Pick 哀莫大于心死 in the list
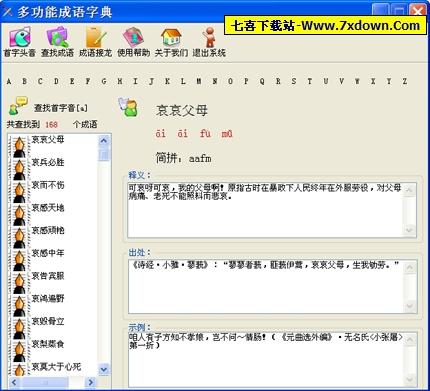430x391 pixels. [56, 367]
